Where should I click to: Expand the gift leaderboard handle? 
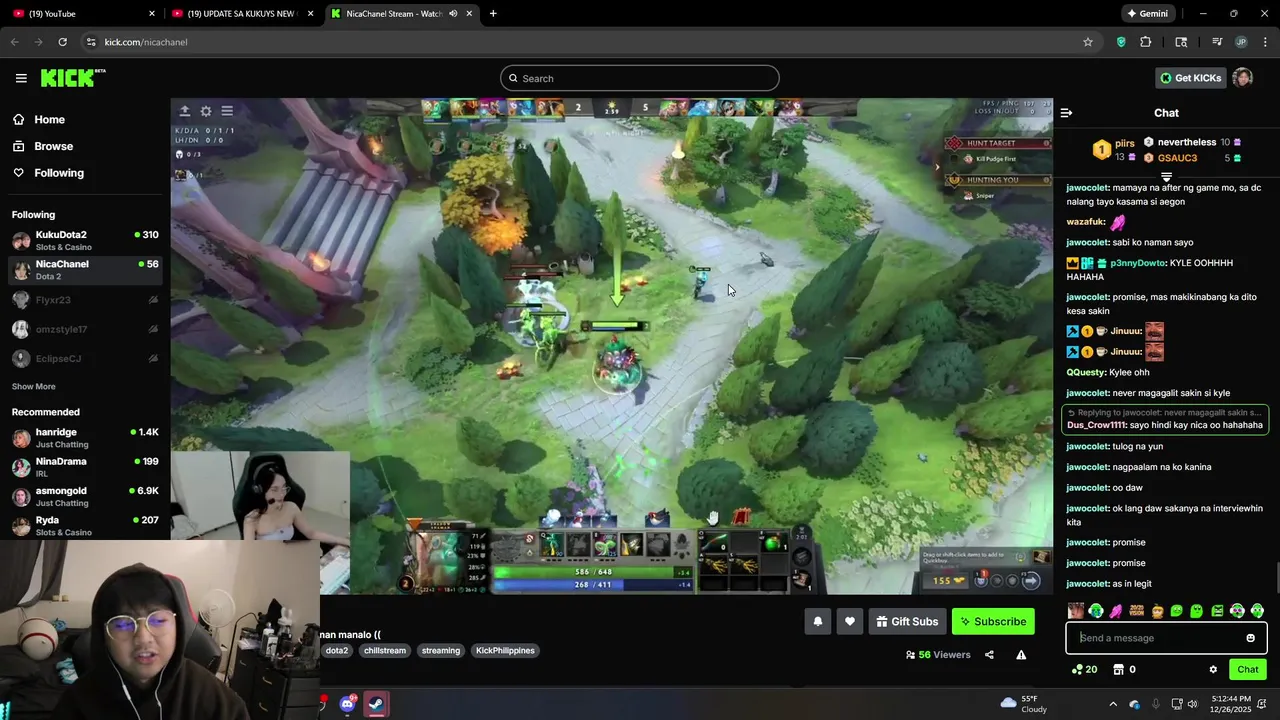[1166, 177]
